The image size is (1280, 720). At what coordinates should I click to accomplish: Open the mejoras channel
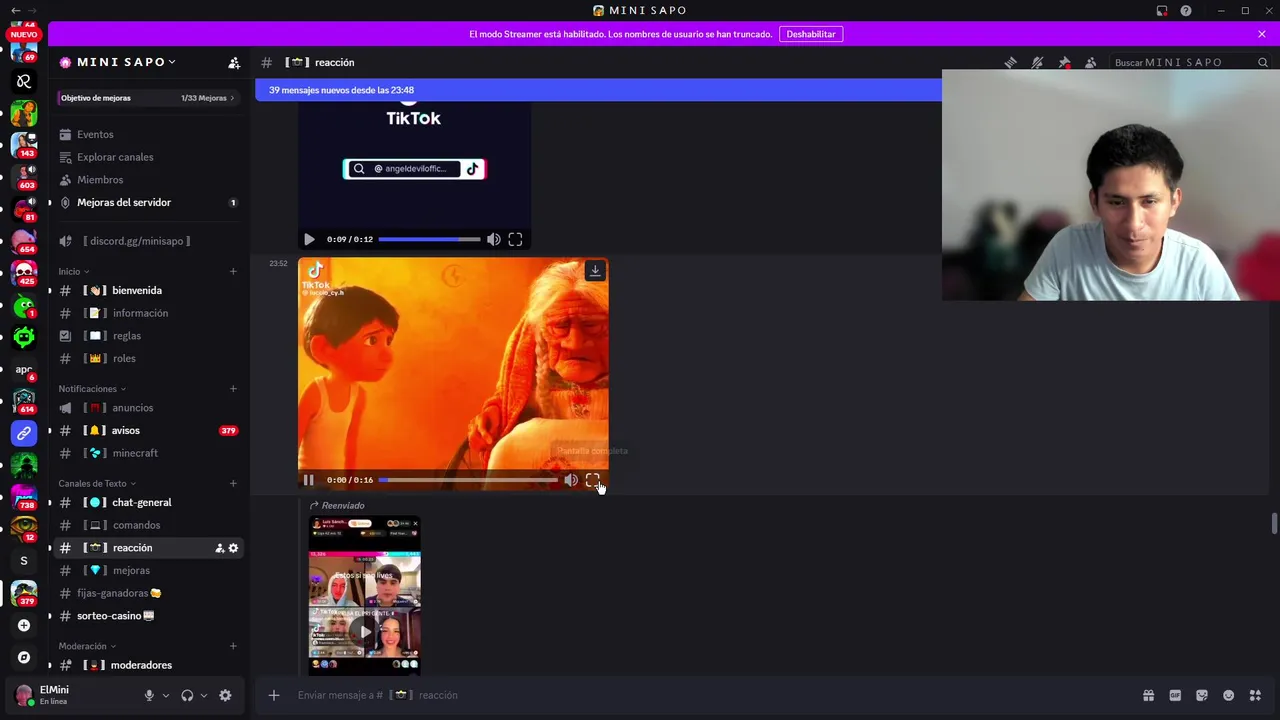coord(148,570)
